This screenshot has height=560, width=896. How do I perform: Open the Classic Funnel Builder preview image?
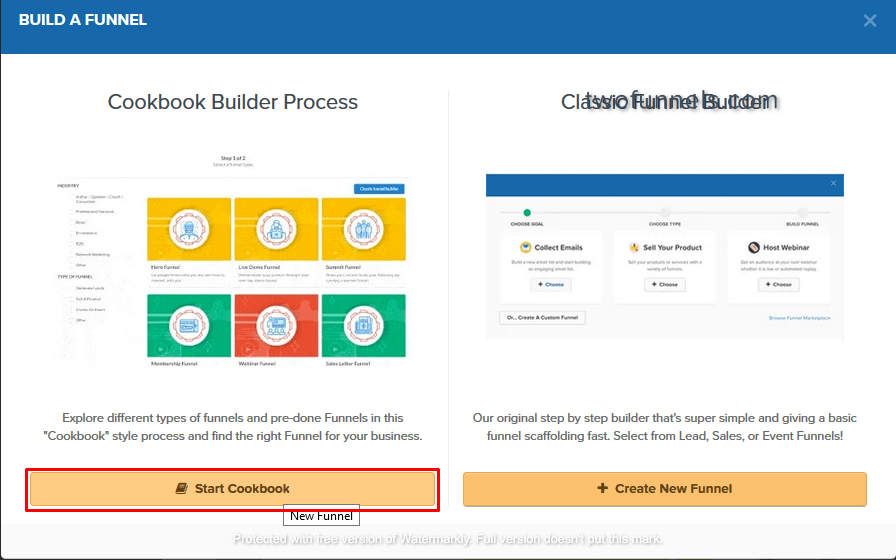[665, 256]
